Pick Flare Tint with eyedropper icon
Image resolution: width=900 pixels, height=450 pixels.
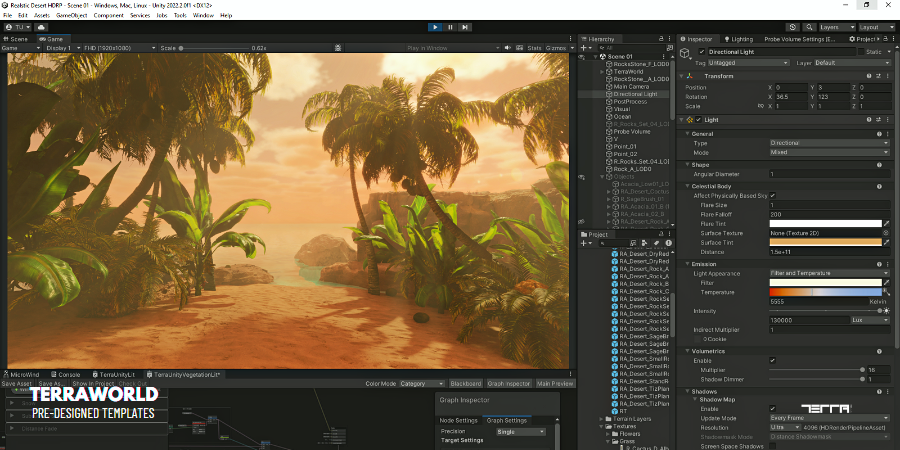(x=886, y=224)
